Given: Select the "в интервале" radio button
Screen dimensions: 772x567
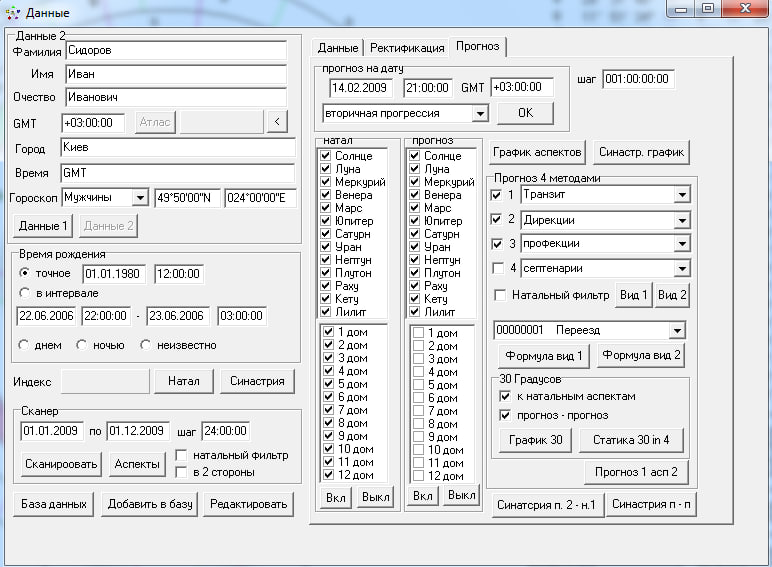Looking at the screenshot, I should [26, 293].
